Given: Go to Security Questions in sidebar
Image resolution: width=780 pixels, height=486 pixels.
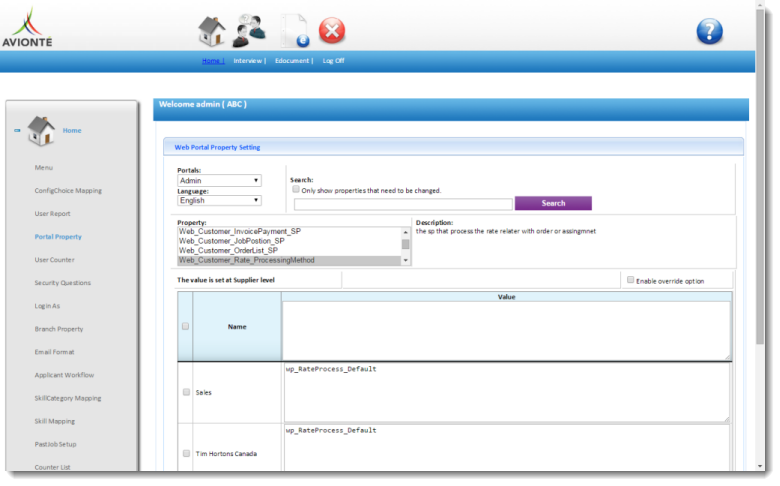Looking at the screenshot, I should tap(62, 283).
